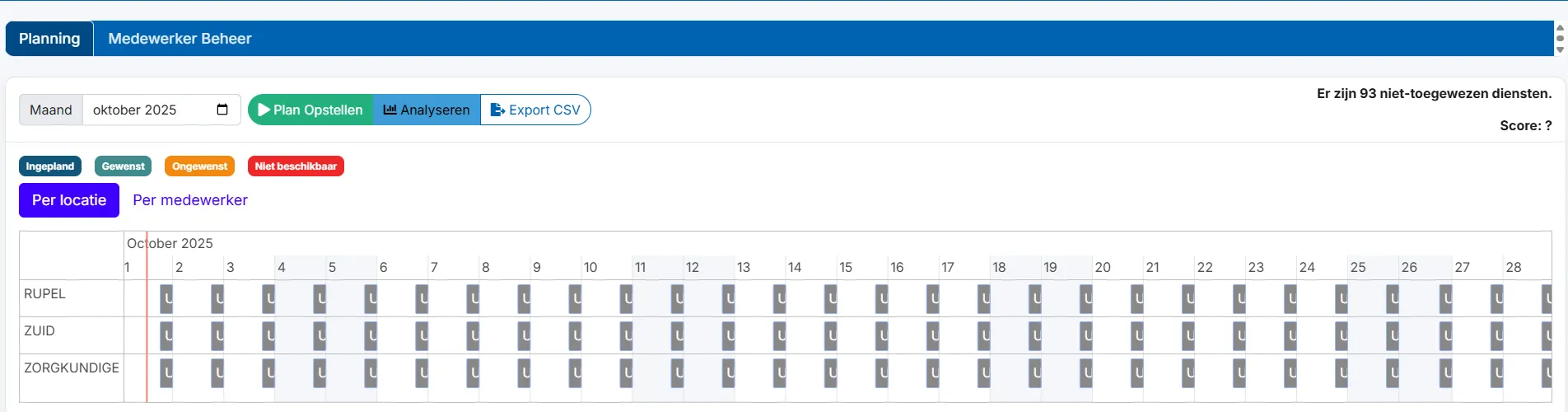Screen dimensions: 1568x412
Task: Click the October 2025 timeline header
Action: 170,243
